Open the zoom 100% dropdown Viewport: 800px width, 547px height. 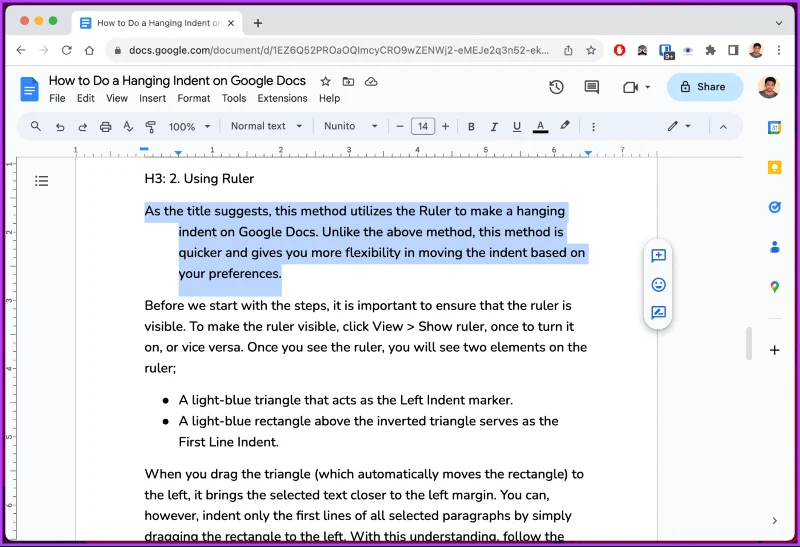189,127
